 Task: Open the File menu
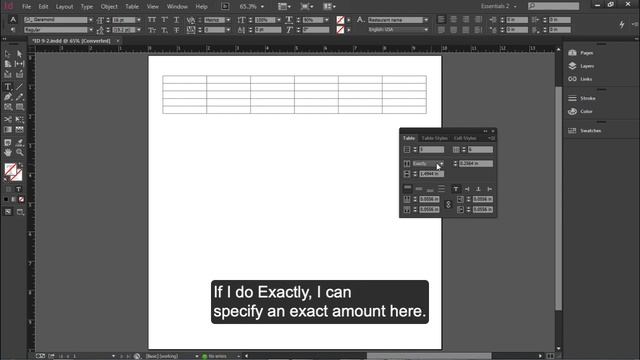pos(27,7)
